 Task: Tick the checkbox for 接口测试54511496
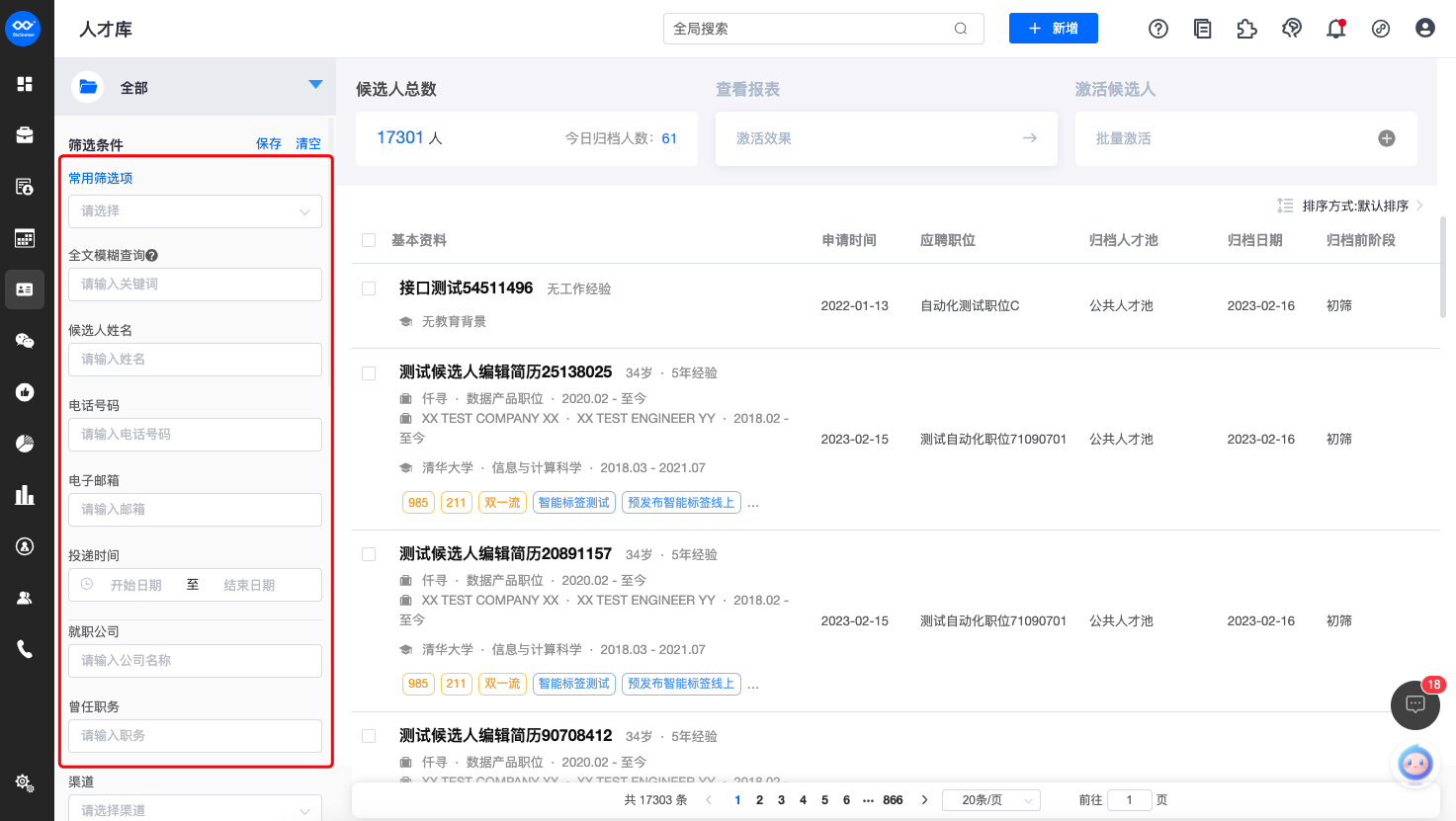coord(369,288)
